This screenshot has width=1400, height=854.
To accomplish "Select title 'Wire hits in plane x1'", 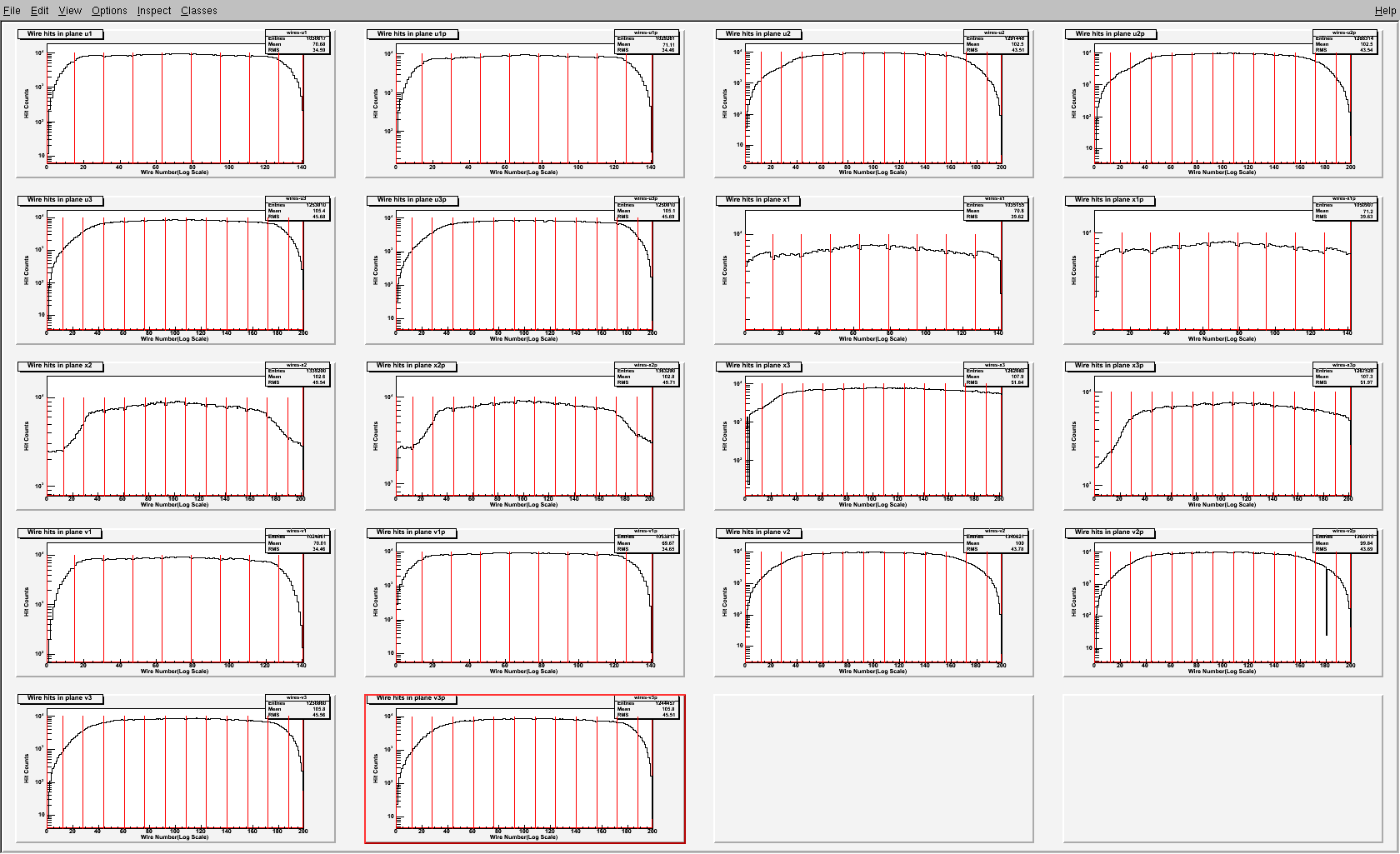I will [758, 200].
